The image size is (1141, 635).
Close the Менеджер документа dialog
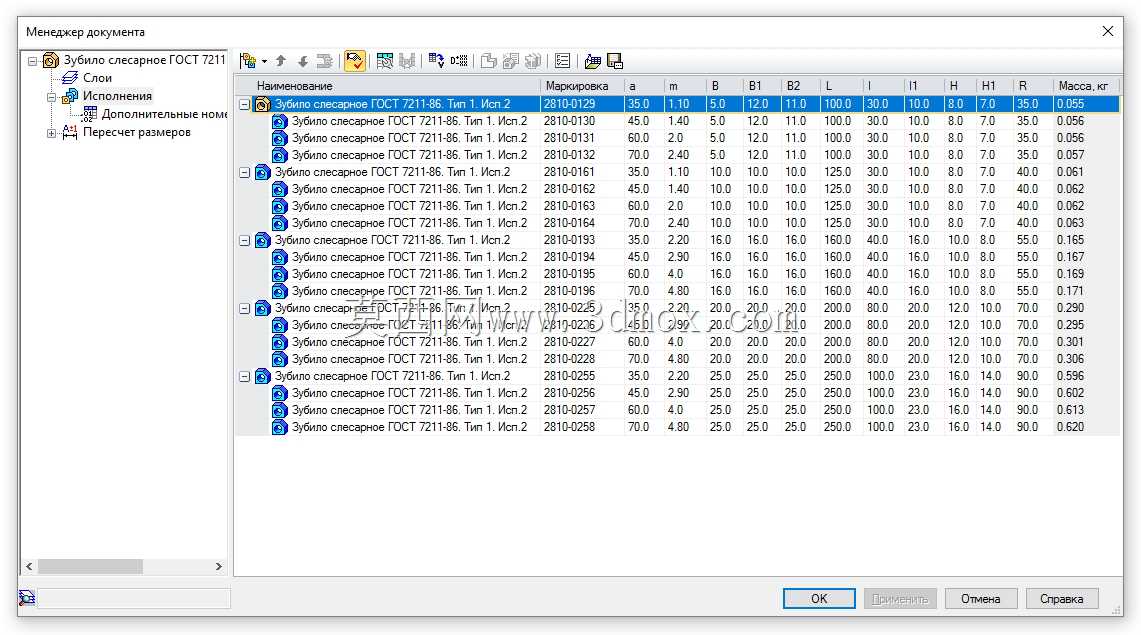[x=1108, y=31]
